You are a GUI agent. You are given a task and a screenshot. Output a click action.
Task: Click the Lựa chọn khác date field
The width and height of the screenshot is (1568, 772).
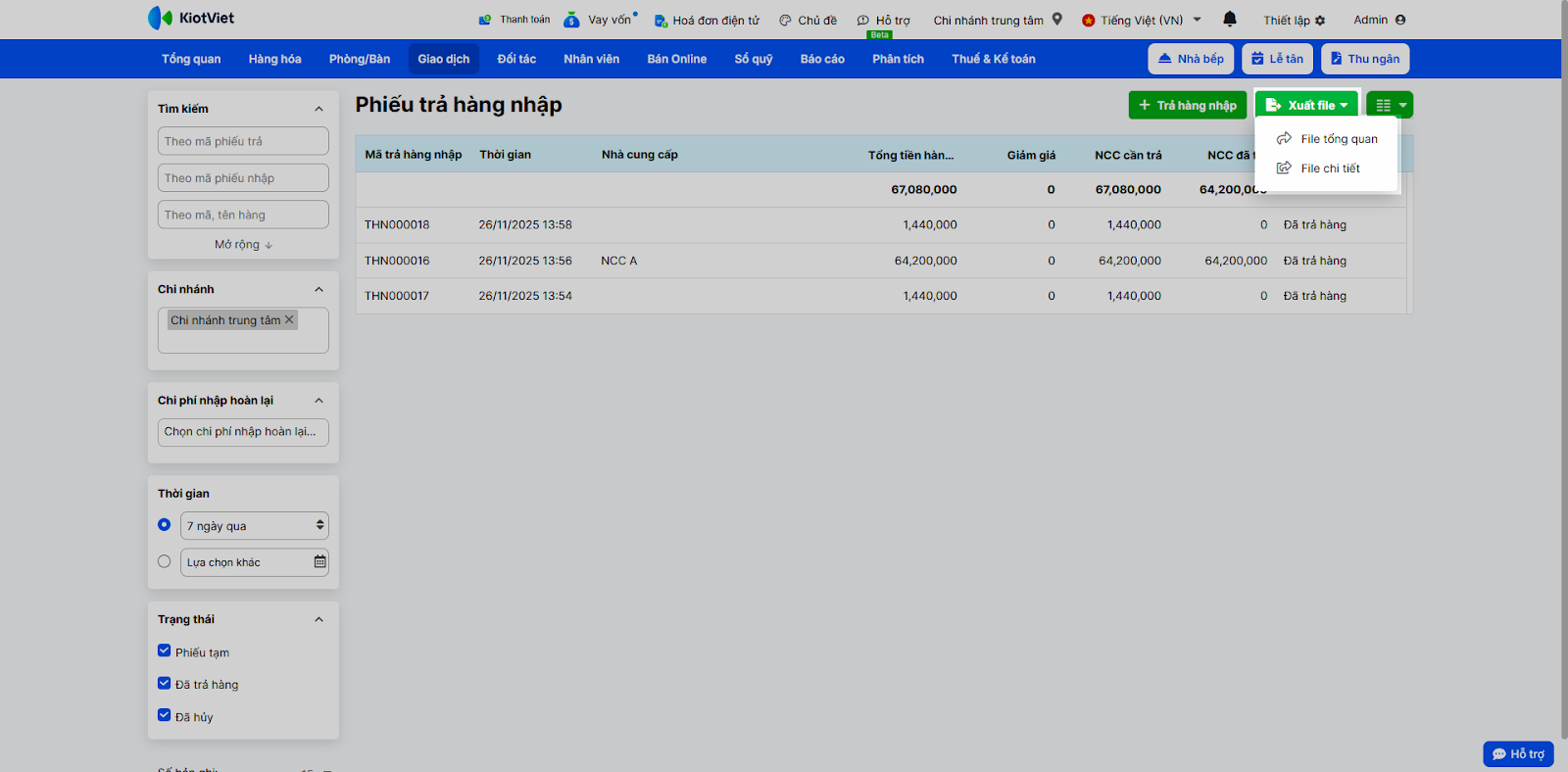255,562
